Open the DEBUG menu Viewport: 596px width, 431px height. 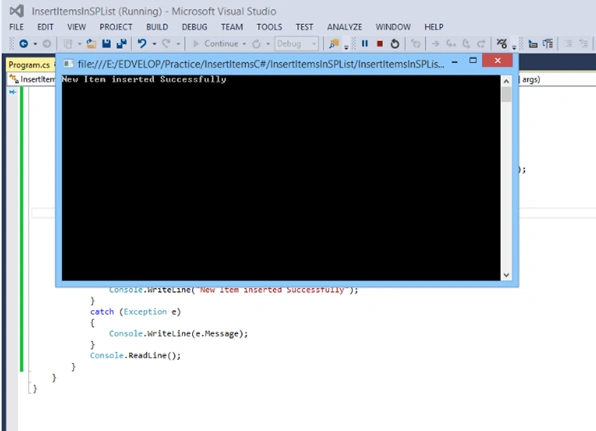pos(195,27)
